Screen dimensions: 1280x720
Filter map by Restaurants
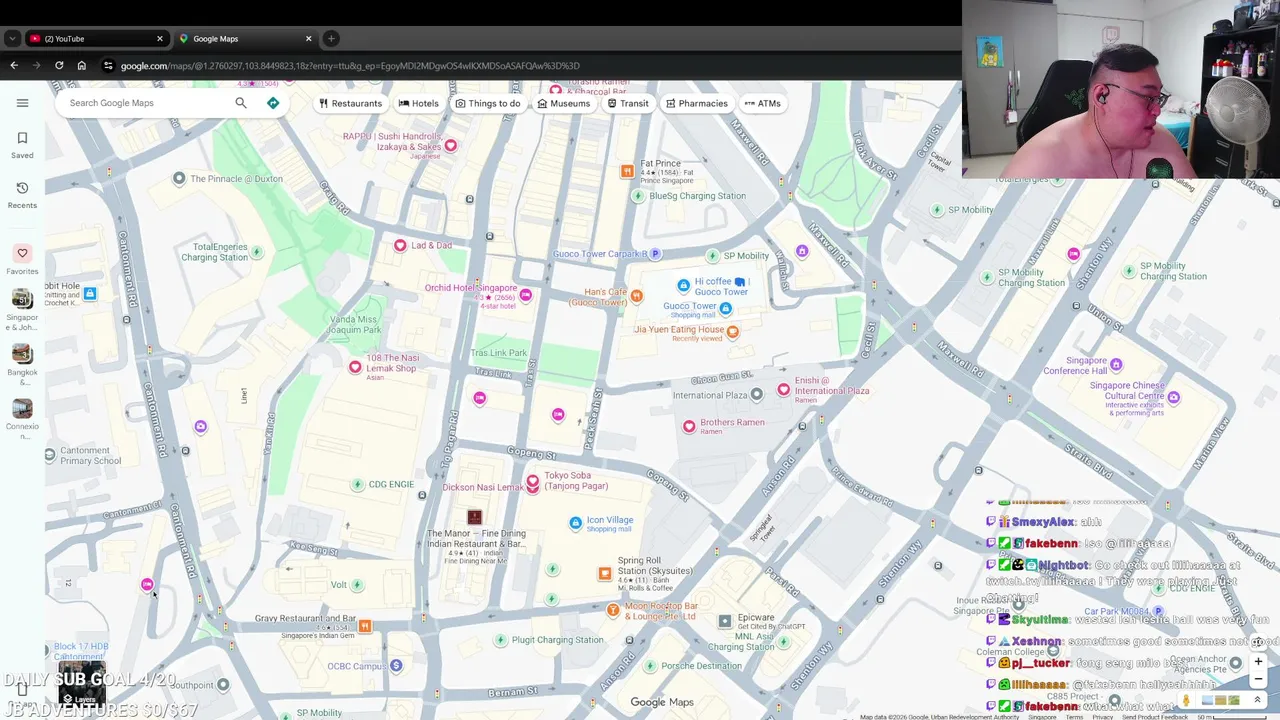click(350, 103)
